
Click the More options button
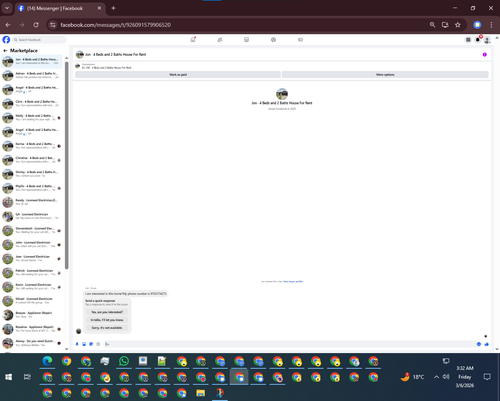click(385, 75)
